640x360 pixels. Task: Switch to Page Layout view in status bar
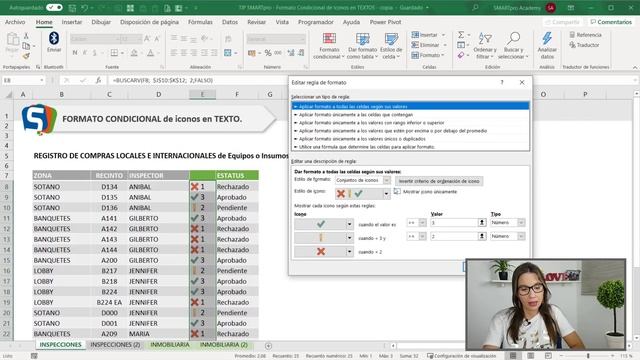click(531, 356)
